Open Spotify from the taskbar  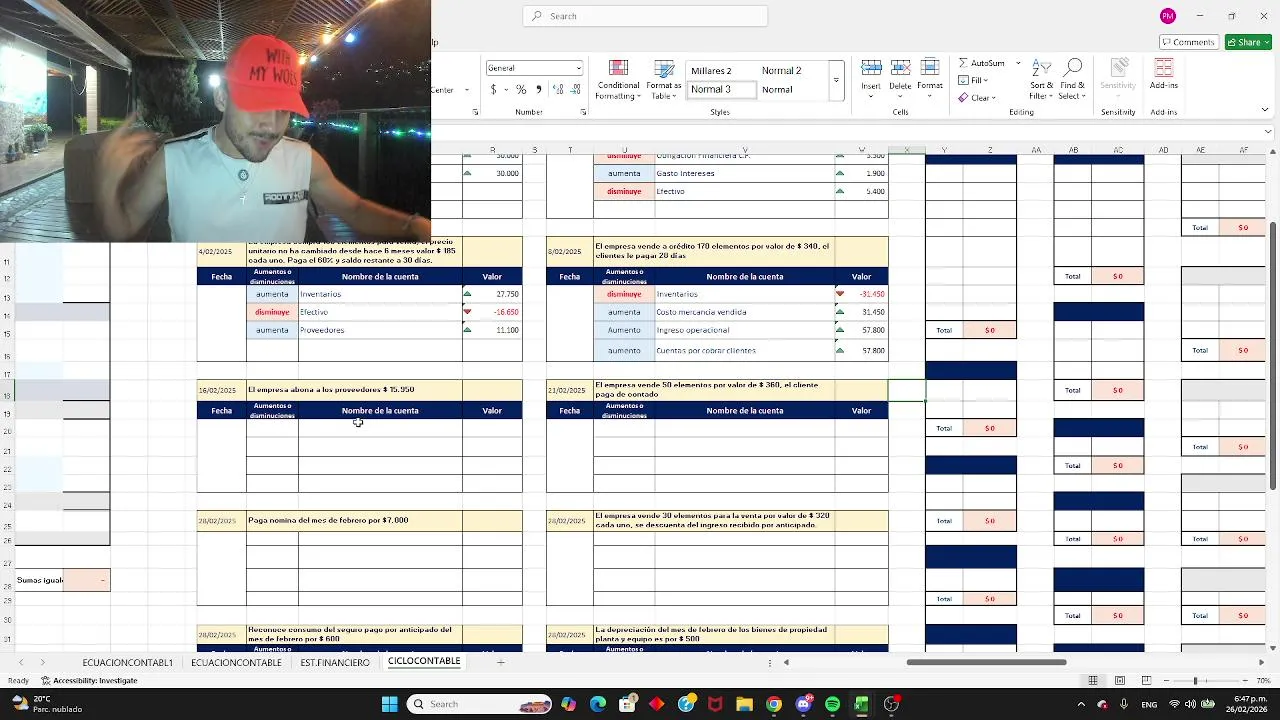(x=832, y=704)
